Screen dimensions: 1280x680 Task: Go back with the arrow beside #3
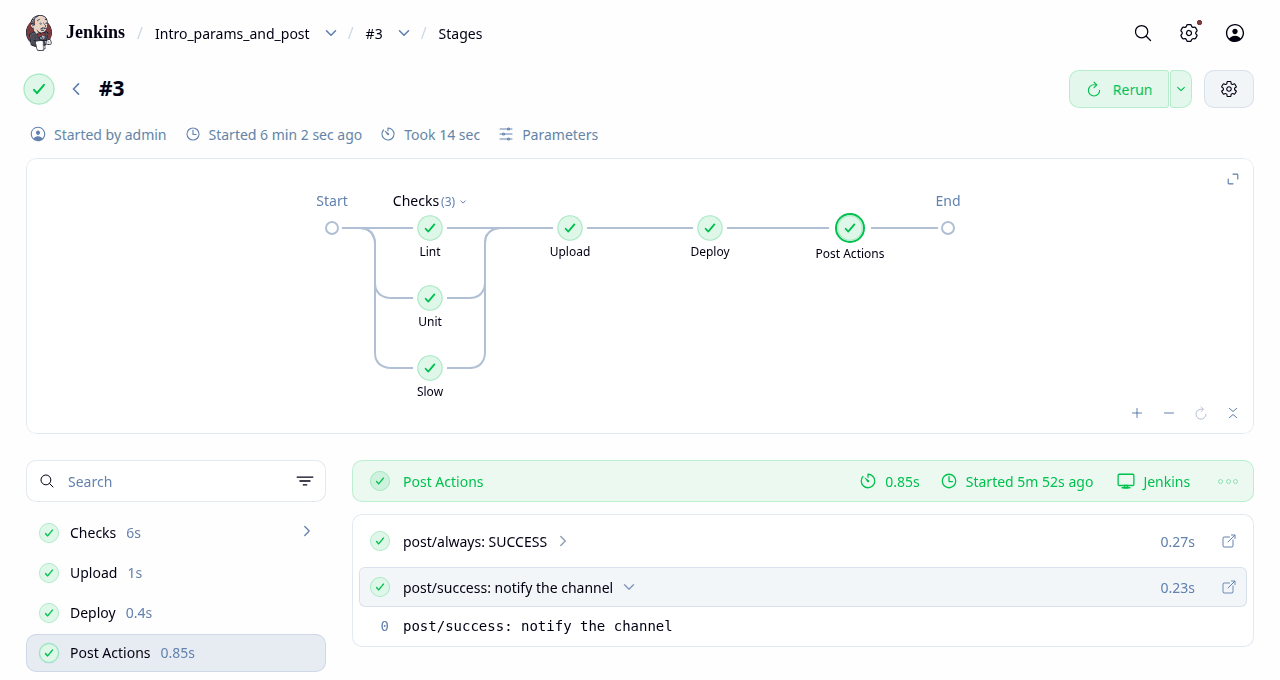(76, 89)
